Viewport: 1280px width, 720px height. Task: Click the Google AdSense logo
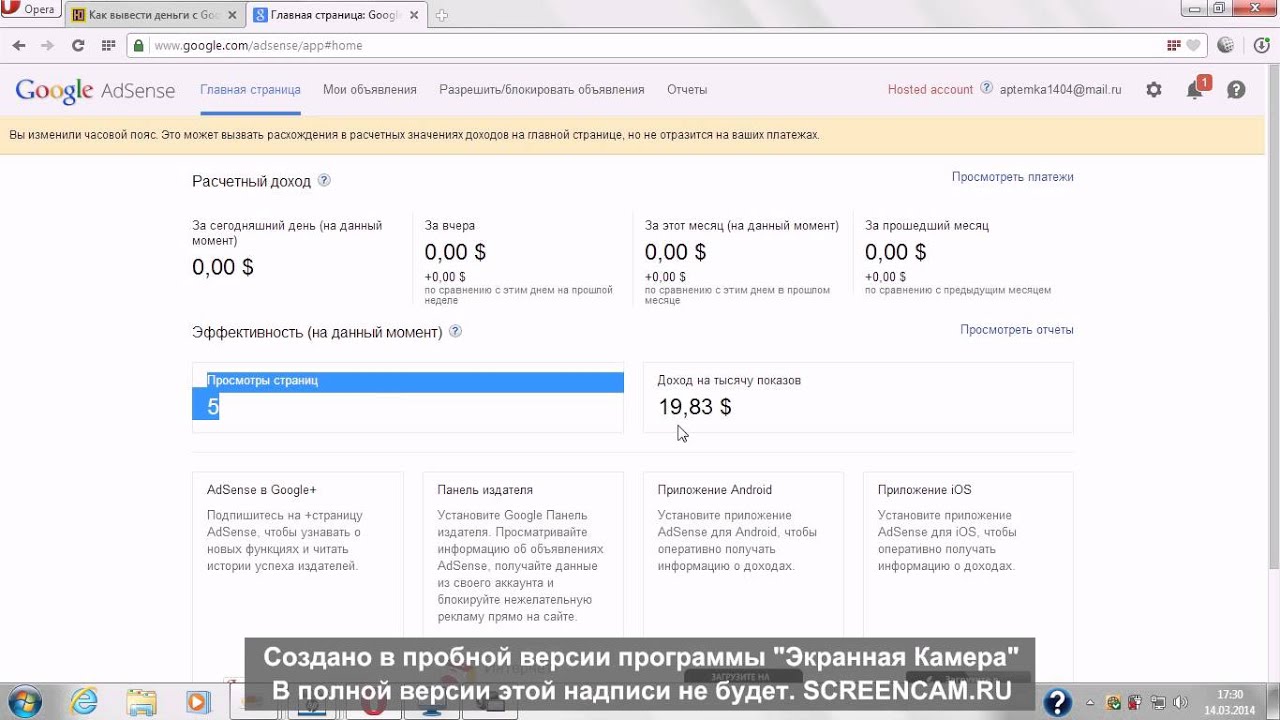[x=95, y=90]
